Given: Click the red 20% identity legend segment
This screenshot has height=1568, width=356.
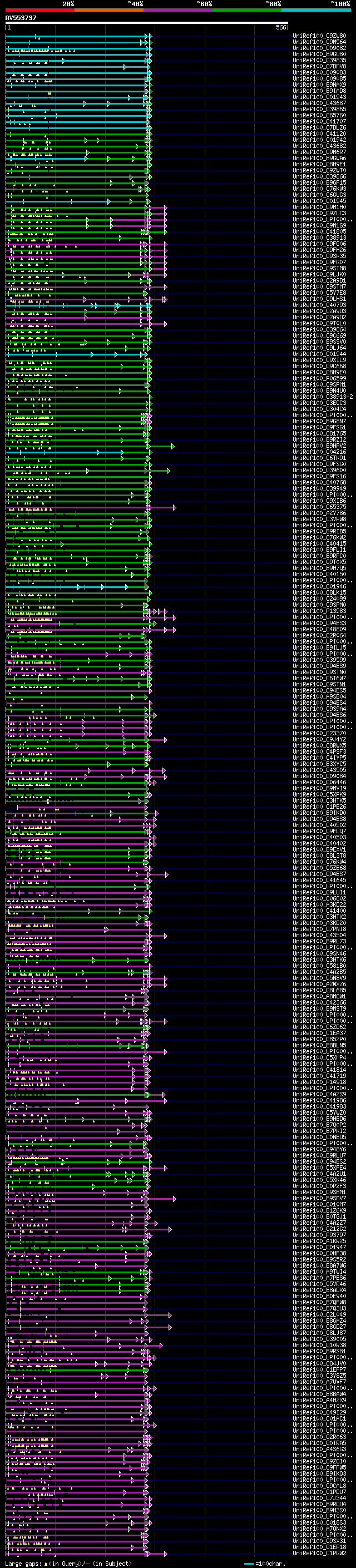Looking at the screenshot, I should pyautogui.click(x=40, y=10).
